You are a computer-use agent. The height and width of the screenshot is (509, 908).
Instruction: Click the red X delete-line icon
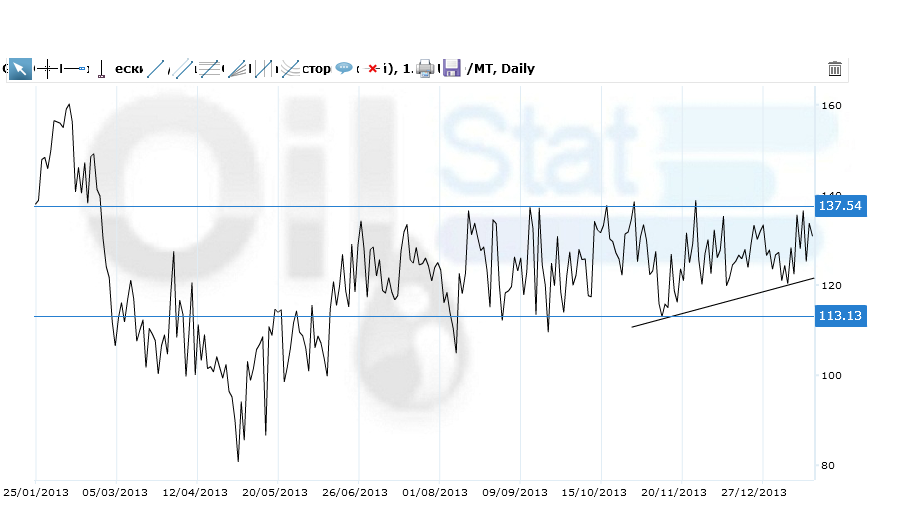[373, 69]
